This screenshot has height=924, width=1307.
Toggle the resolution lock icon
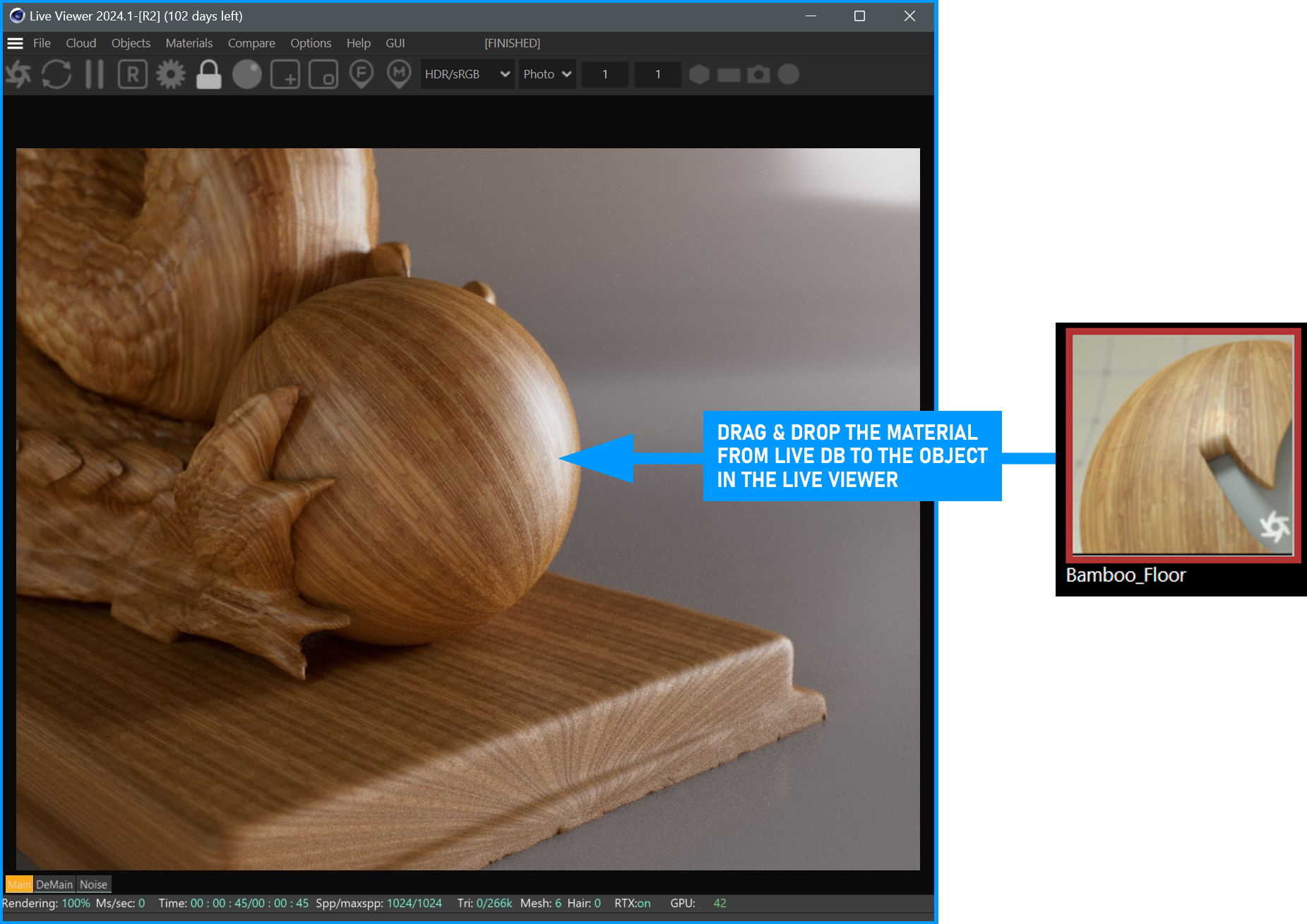pos(208,74)
